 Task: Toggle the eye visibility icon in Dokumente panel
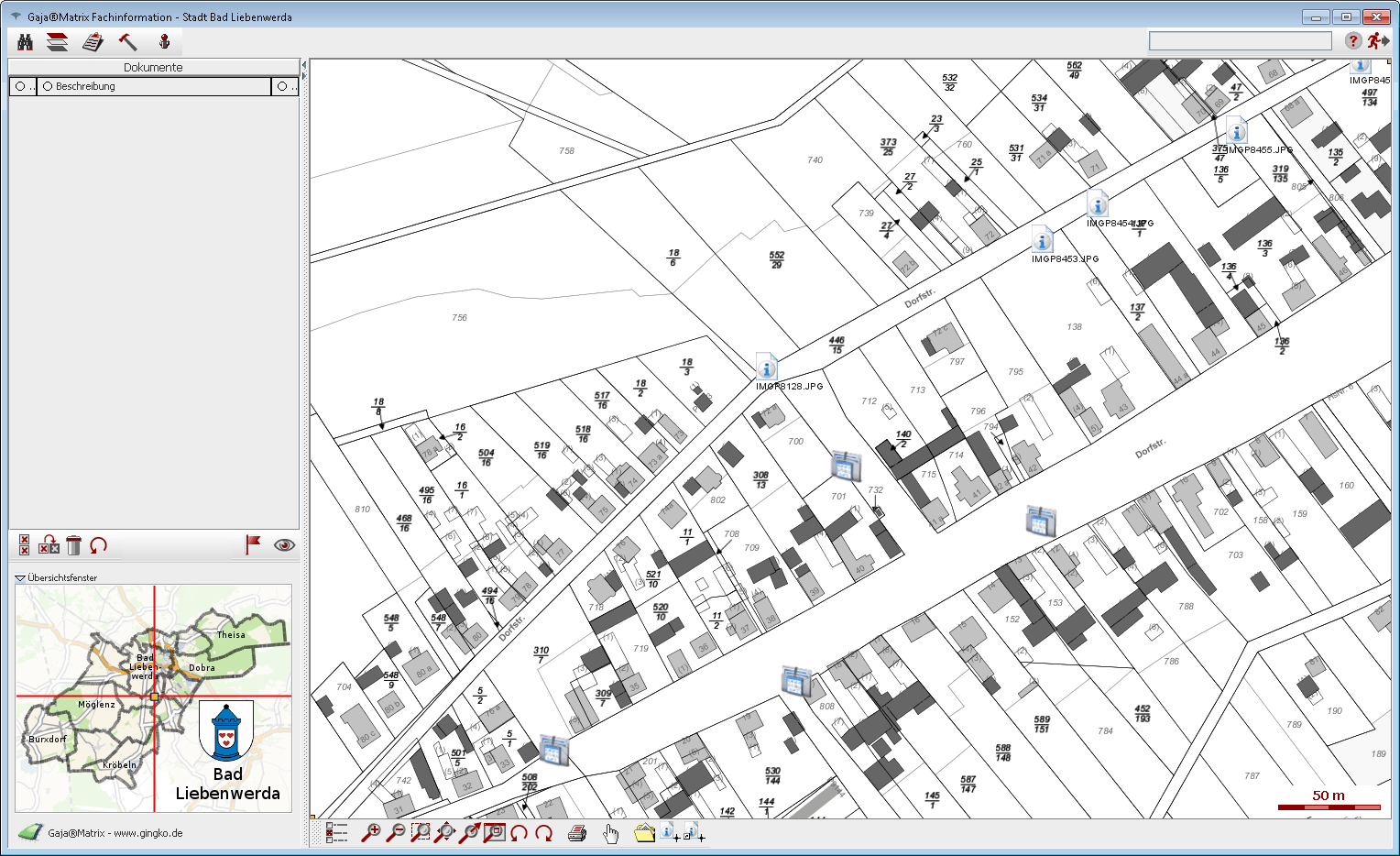coord(284,545)
